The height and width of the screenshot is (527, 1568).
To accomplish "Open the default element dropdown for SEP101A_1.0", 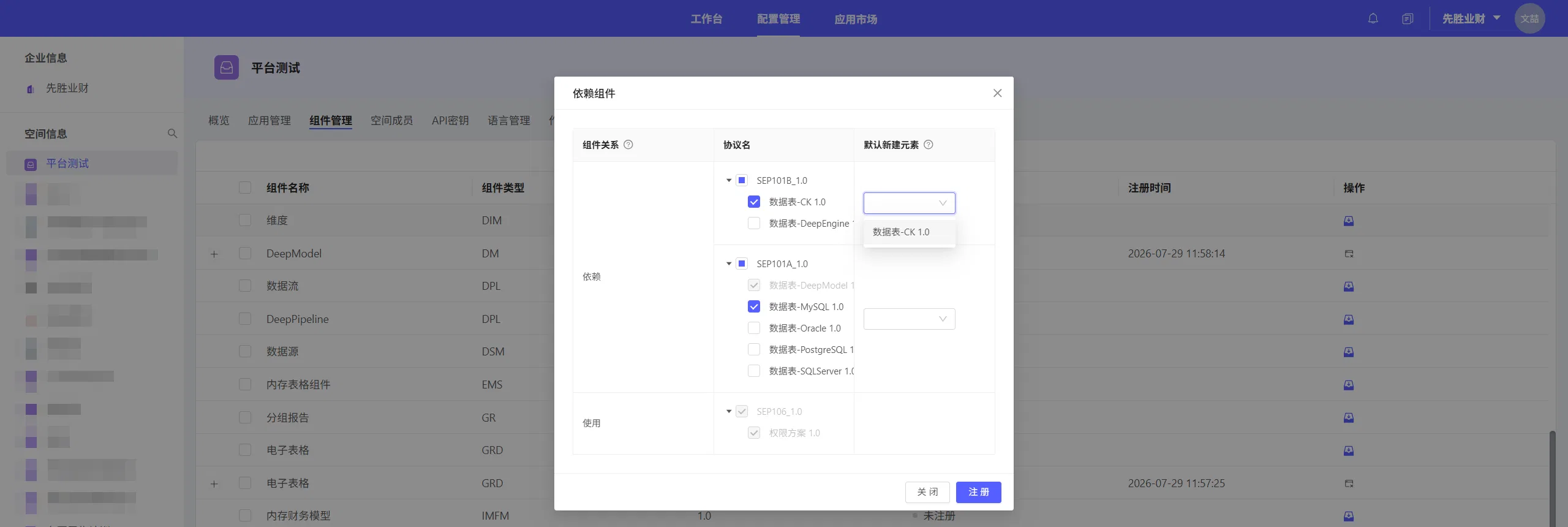I will click(909, 319).
